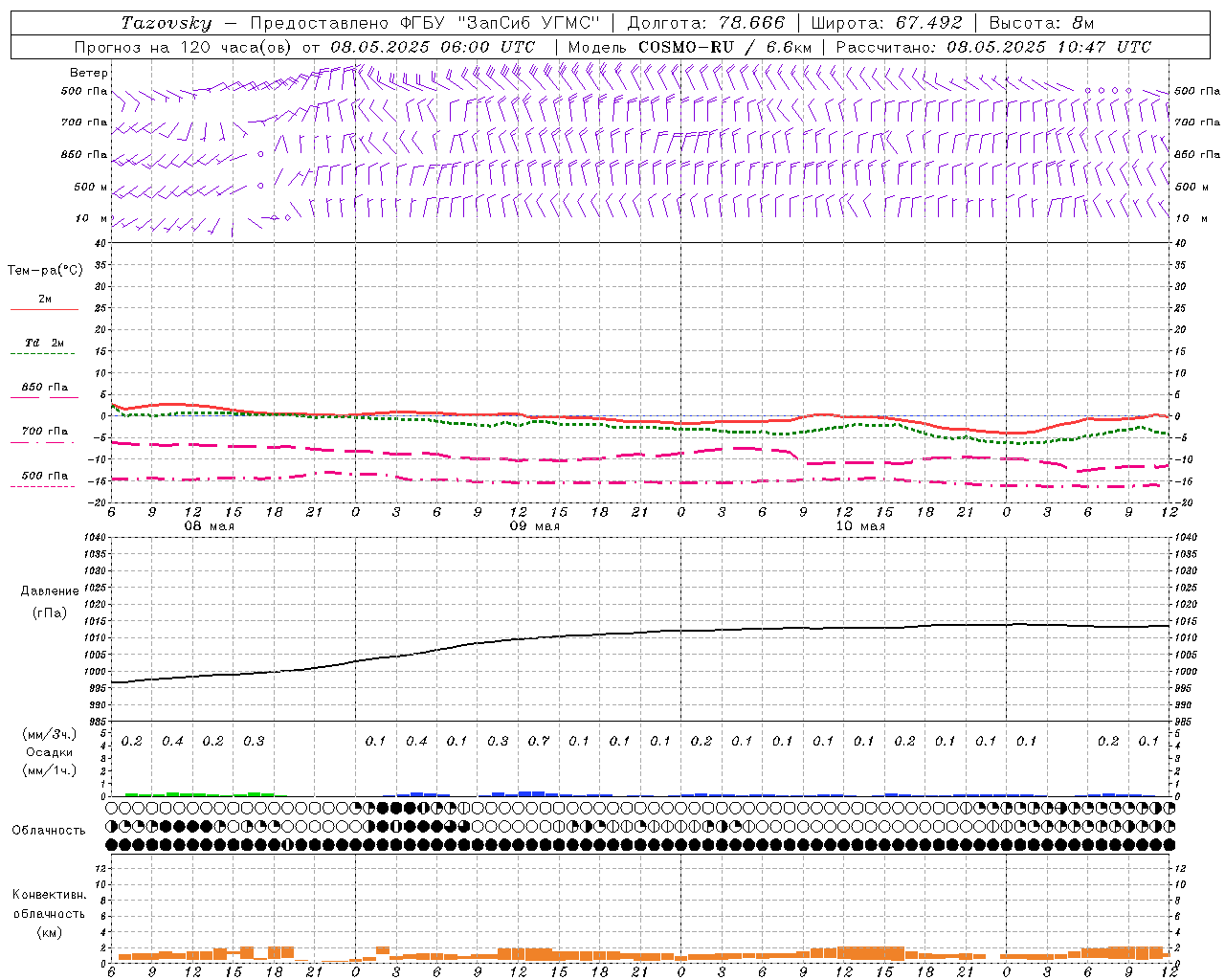Viewport: 1225px width, 980px height.
Task: Click the "Тем-ра(°C)" temperature label
Action: coord(45,271)
